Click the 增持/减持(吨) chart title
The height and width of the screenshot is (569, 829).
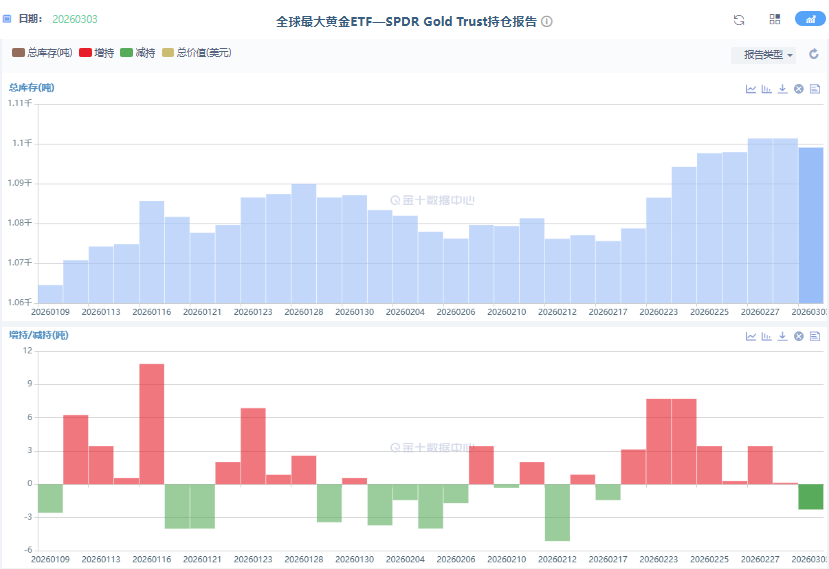(x=39, y=335)
